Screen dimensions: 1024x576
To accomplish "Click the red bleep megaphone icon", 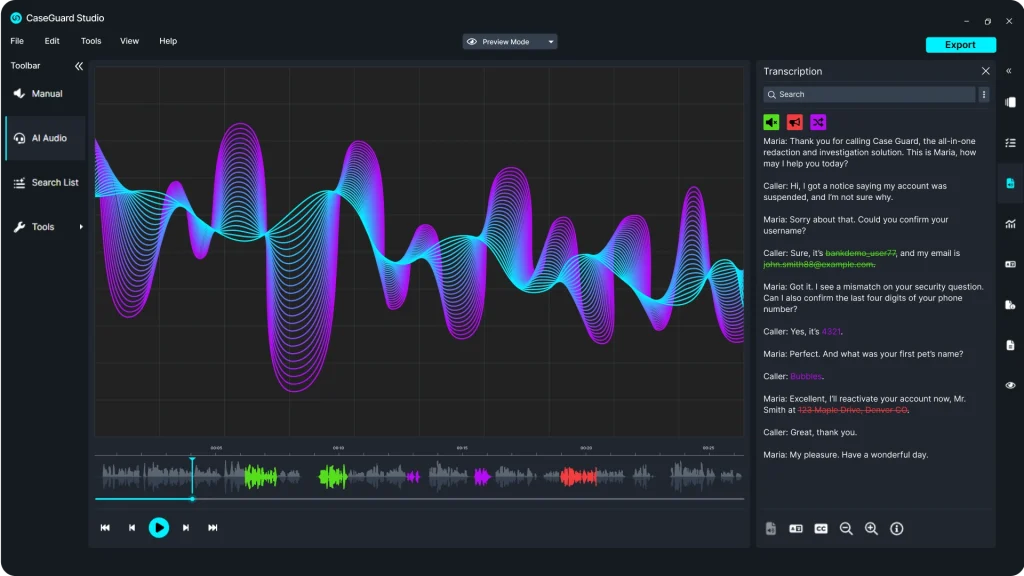I will pos(794,122).
